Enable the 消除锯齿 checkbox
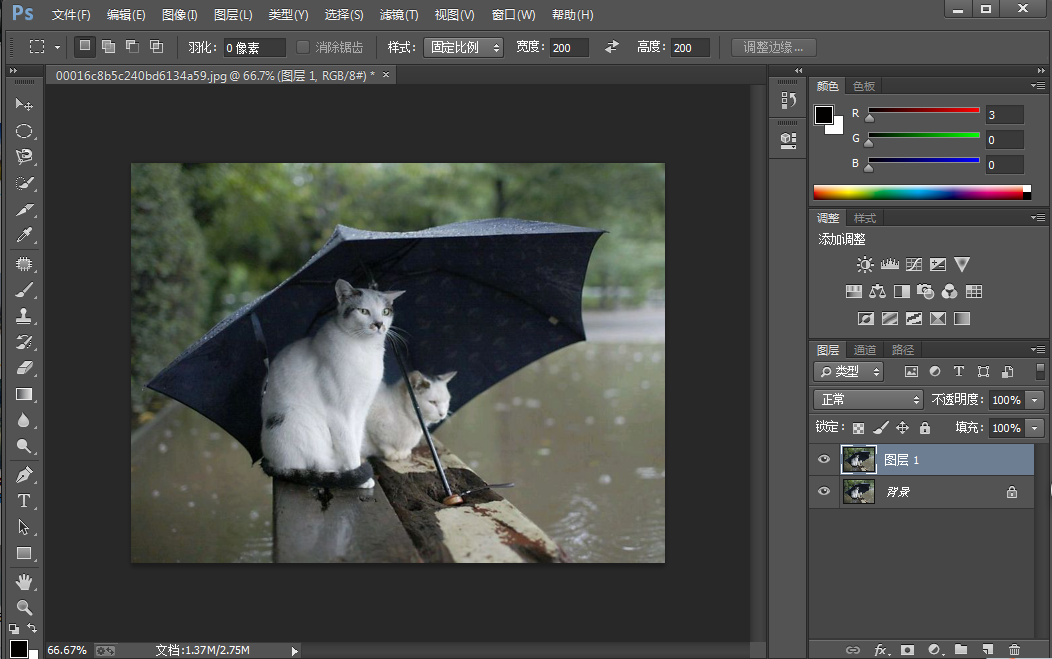Viewport: 1052px width, 659px height. coord(304,47)
